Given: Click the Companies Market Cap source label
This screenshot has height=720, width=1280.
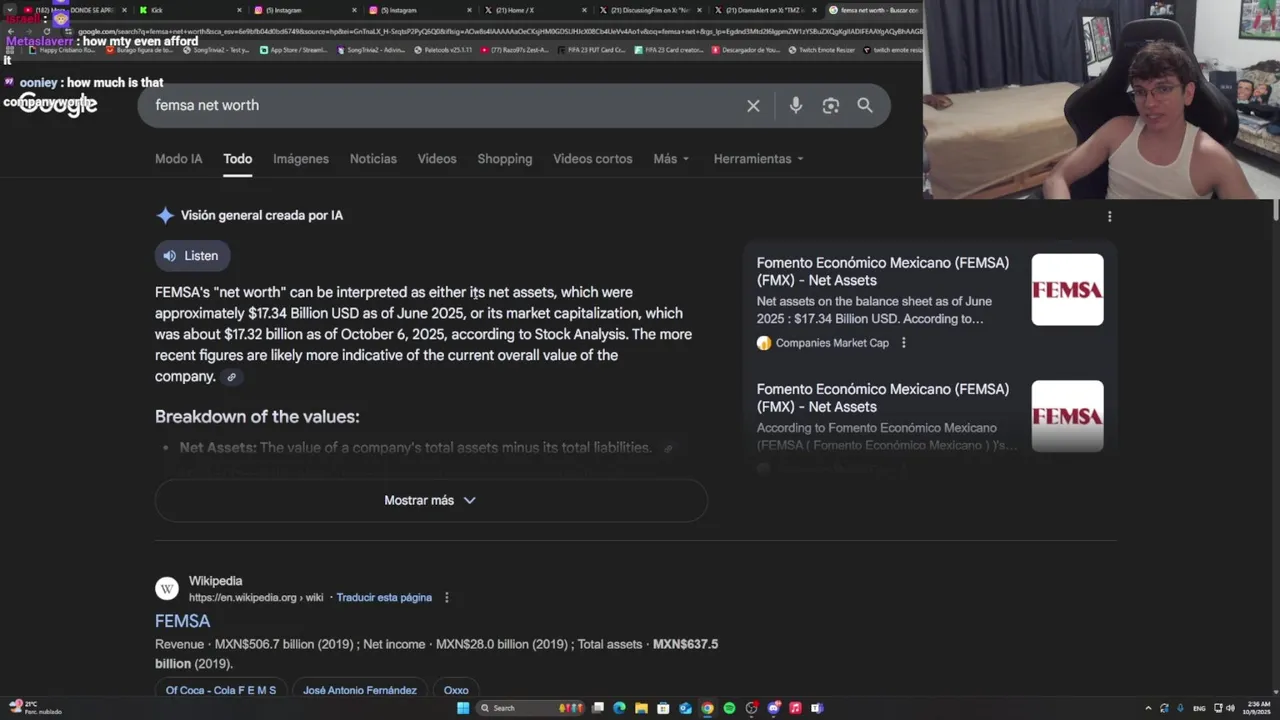Looking at the screenshot, I should [x=832, y=343].
